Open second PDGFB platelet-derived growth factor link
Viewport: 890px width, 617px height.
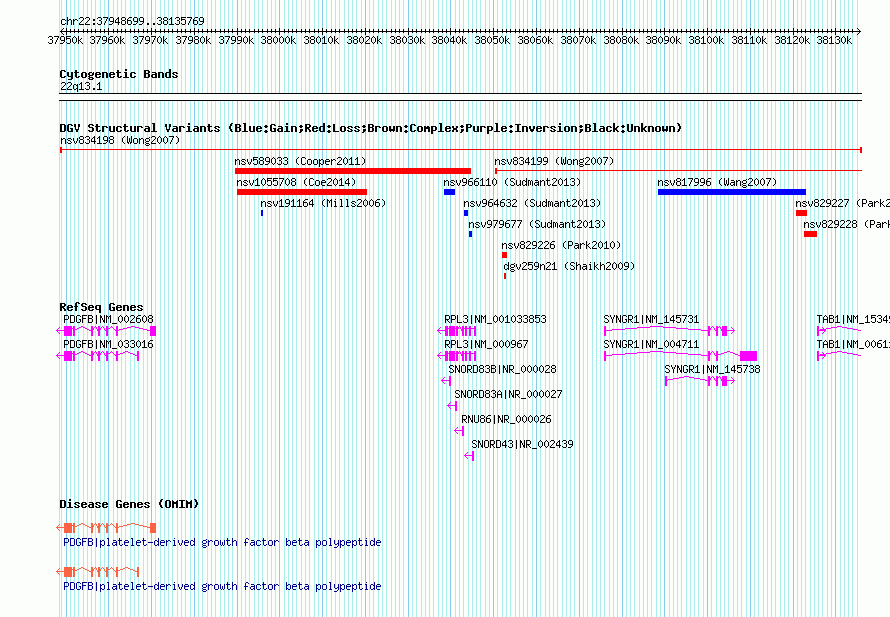(222, 586)
